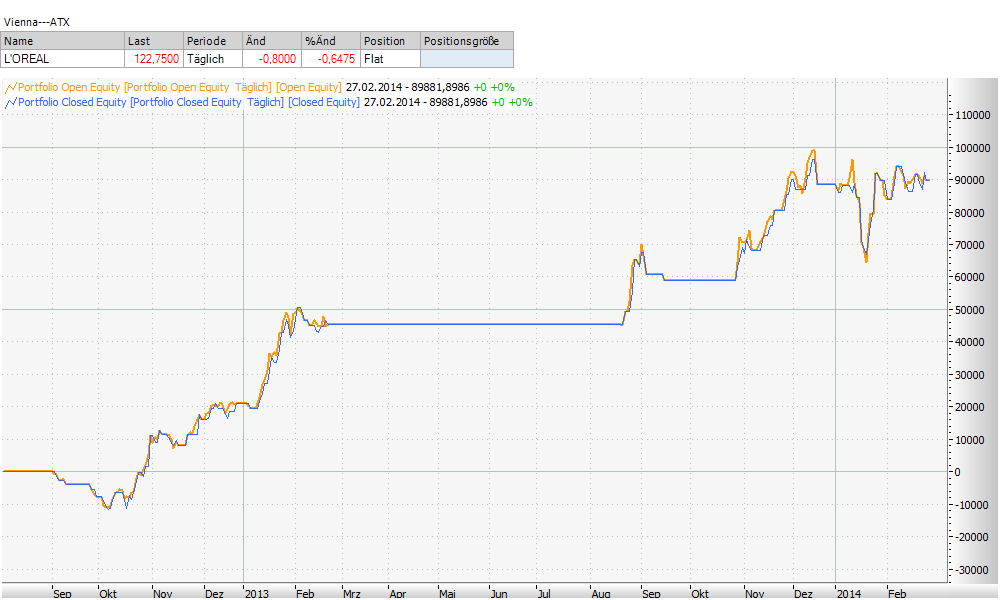Select the Portfolio Closed Equity legend label
The height and width of the screenshot is (600, 1000).
pos(72,102)
